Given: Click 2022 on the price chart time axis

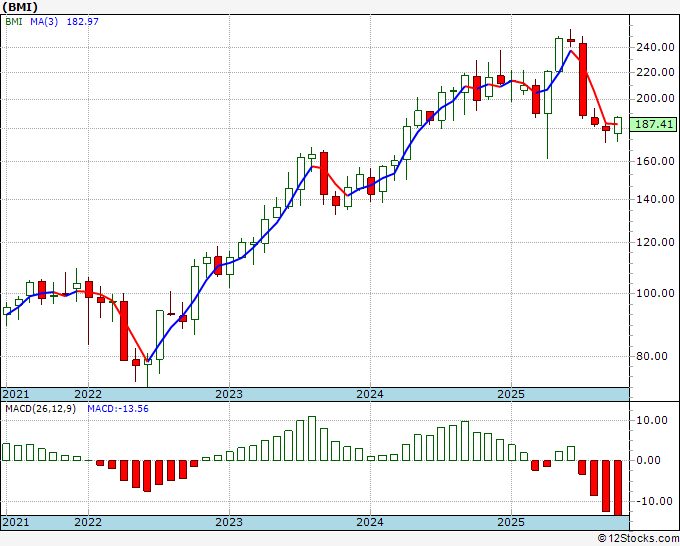Looking at the screenshot, I should [x=88, y=394].
